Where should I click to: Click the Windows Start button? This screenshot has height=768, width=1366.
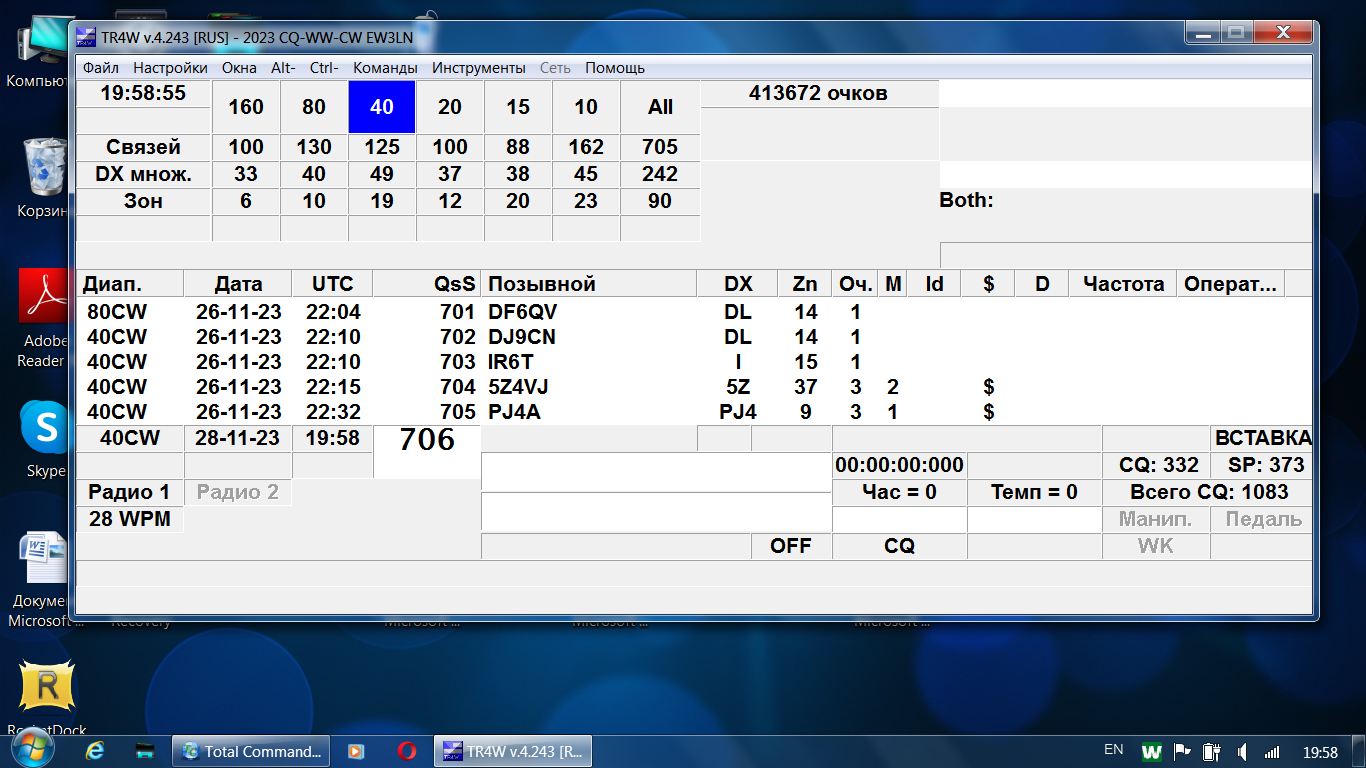click(30, 751)
